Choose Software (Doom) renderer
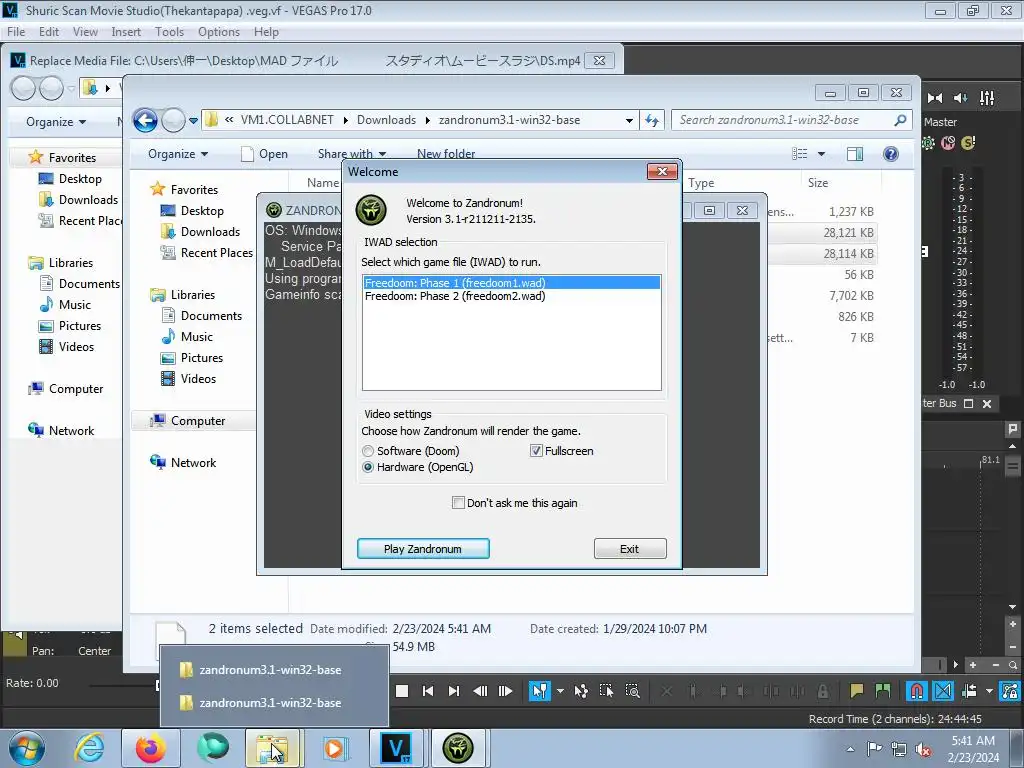Viewport: 1024px width, 768px height. pos(411,451)
